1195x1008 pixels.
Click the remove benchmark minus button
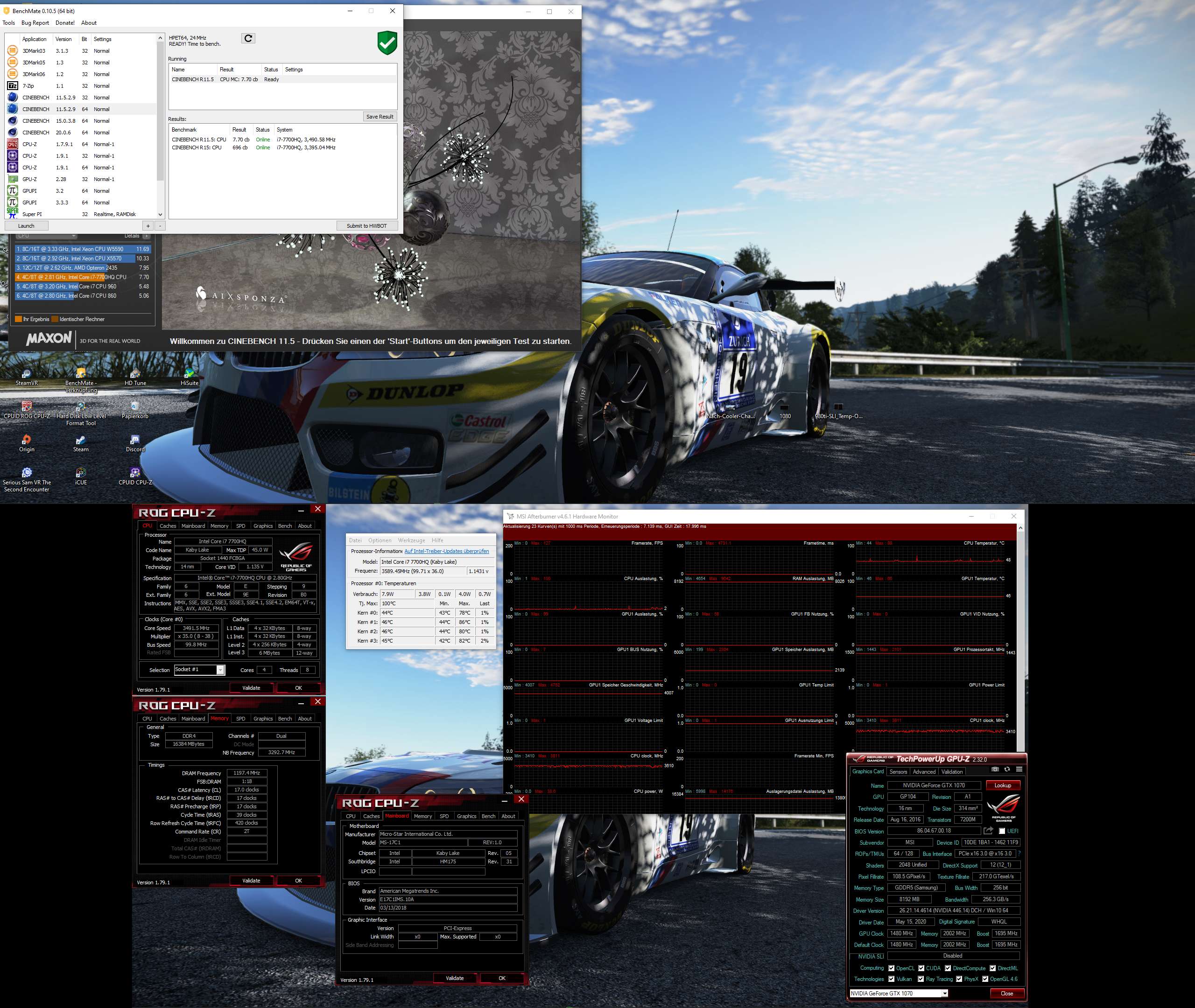click(x=160, y=226)
